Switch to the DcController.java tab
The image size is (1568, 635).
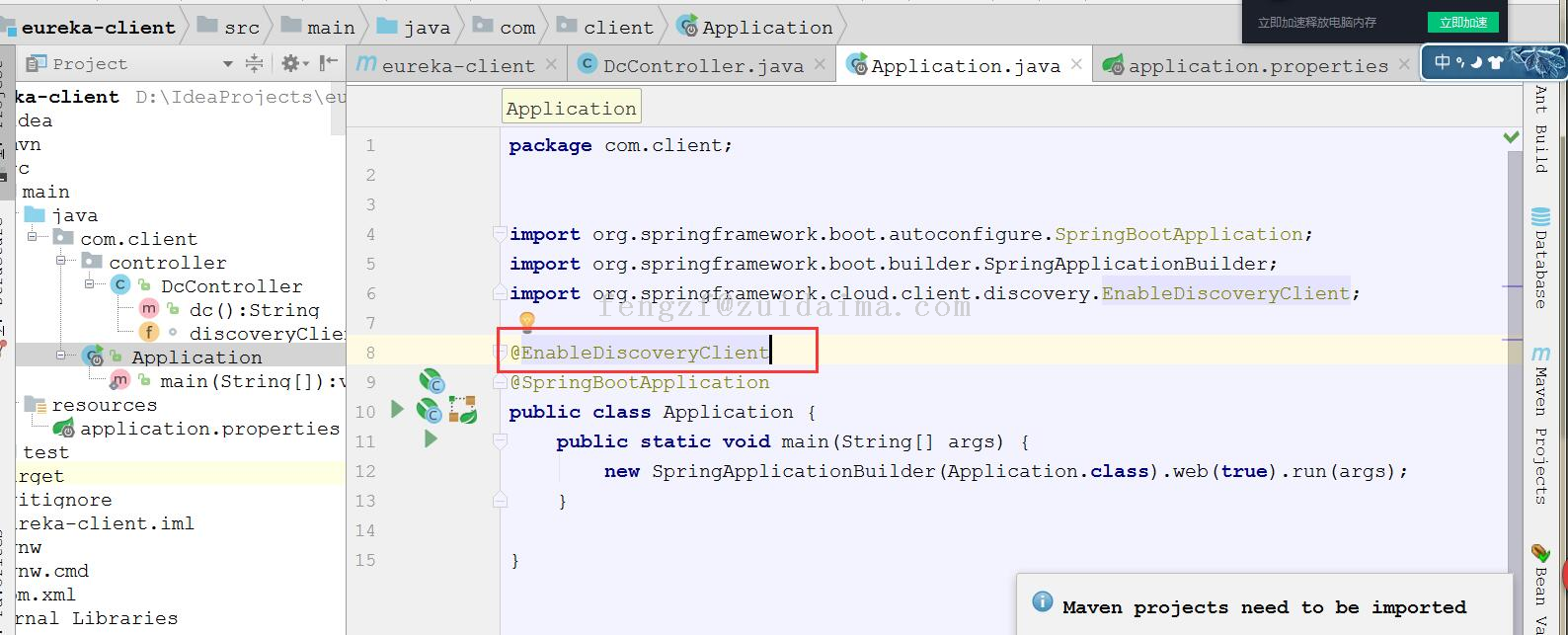click(x=702, y=65)
